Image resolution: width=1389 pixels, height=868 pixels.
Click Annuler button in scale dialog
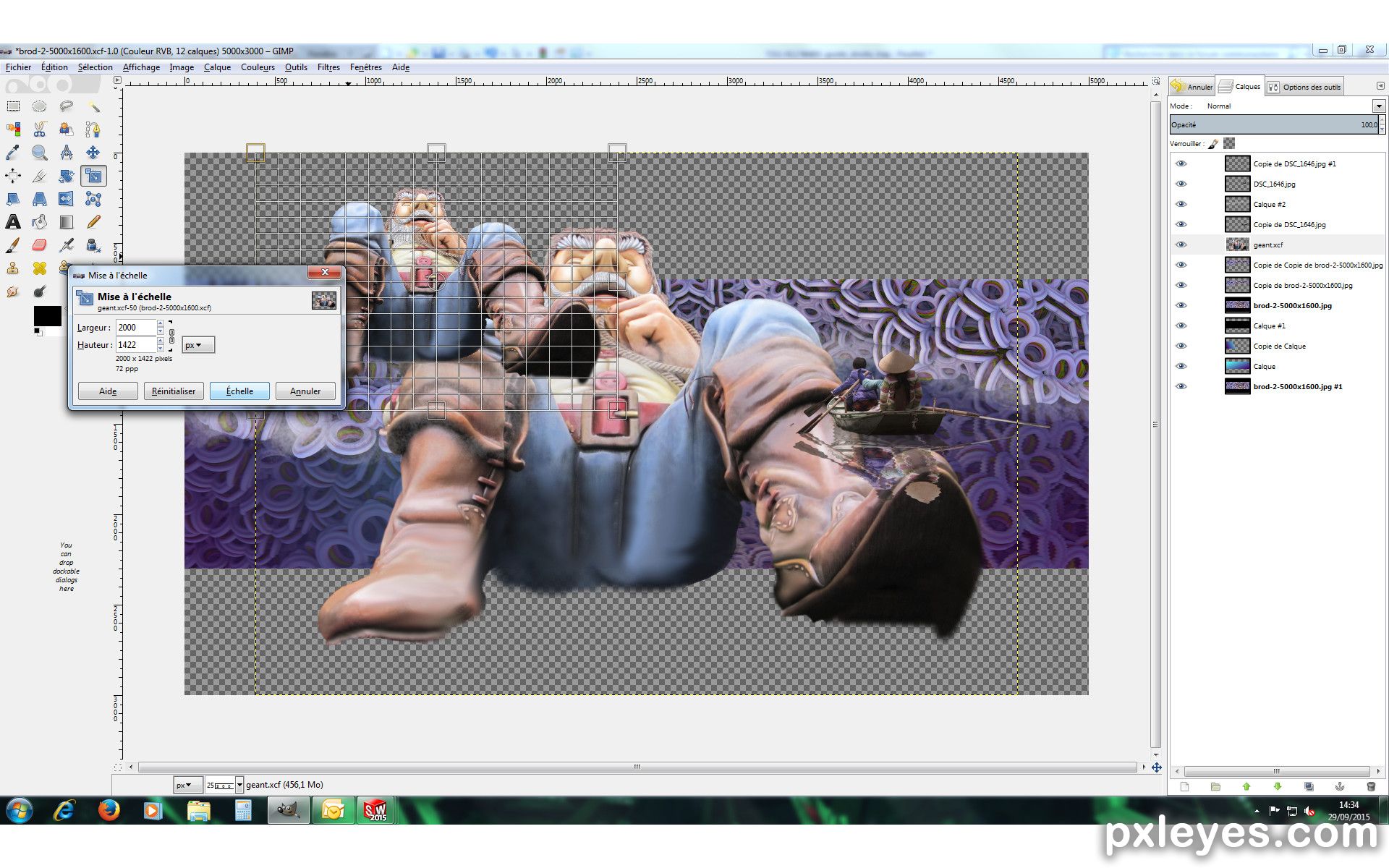(x=305, y=391)
